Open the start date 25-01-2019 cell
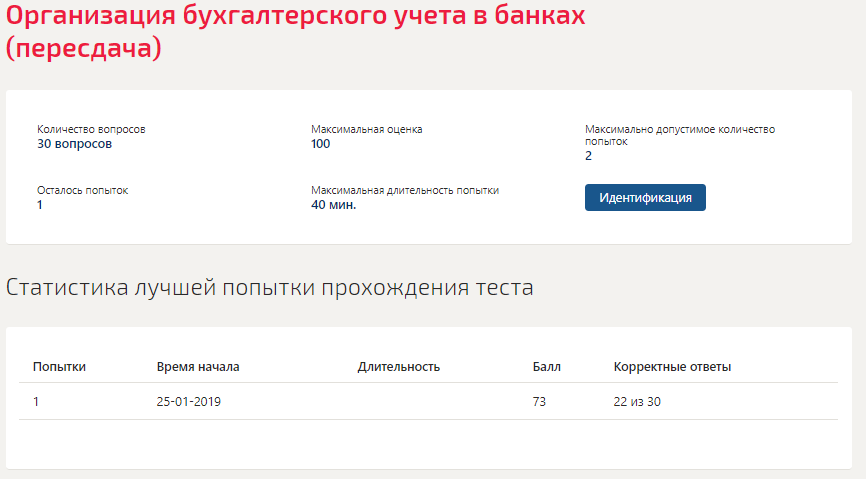Viewport: 866px width, 479px height. pos(189,402)
